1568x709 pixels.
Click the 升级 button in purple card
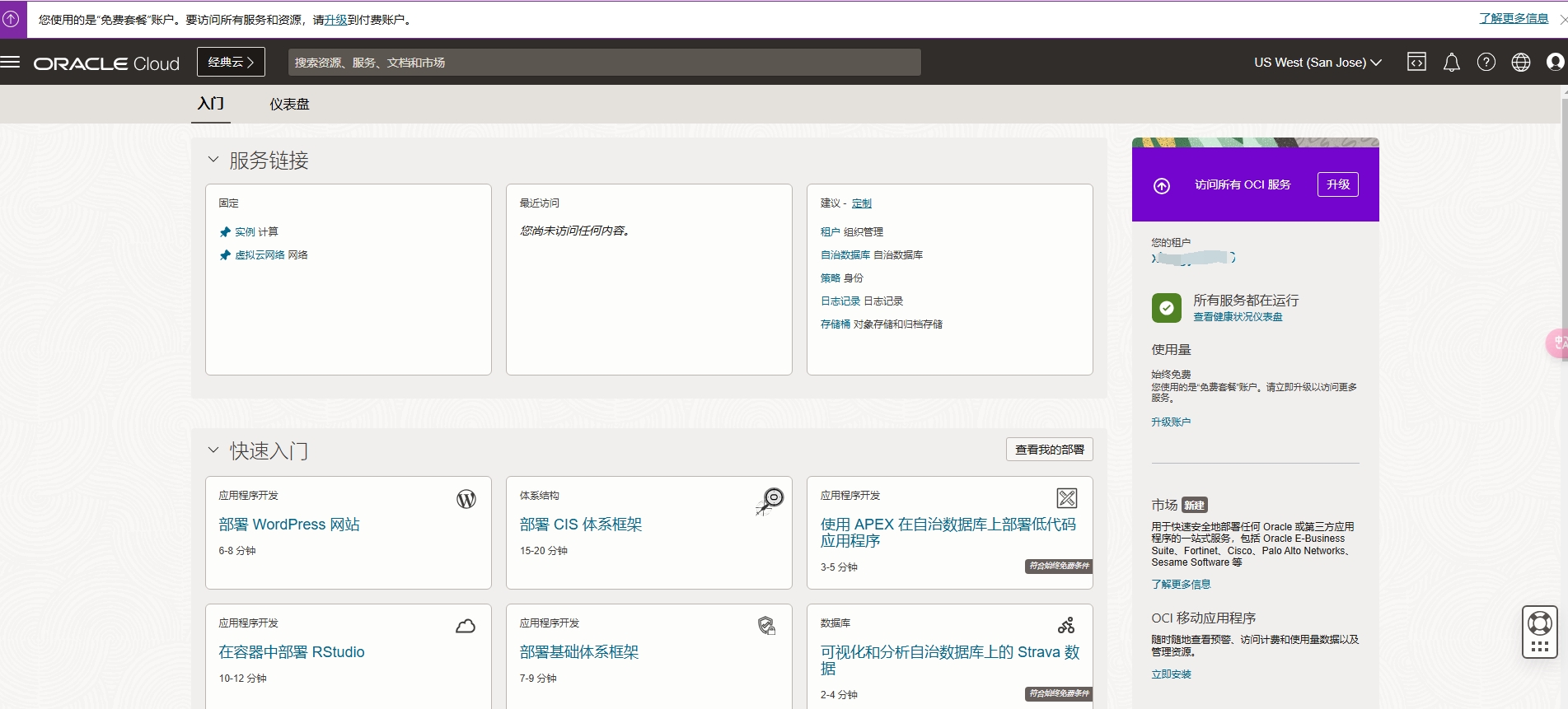coord(1338,184)
